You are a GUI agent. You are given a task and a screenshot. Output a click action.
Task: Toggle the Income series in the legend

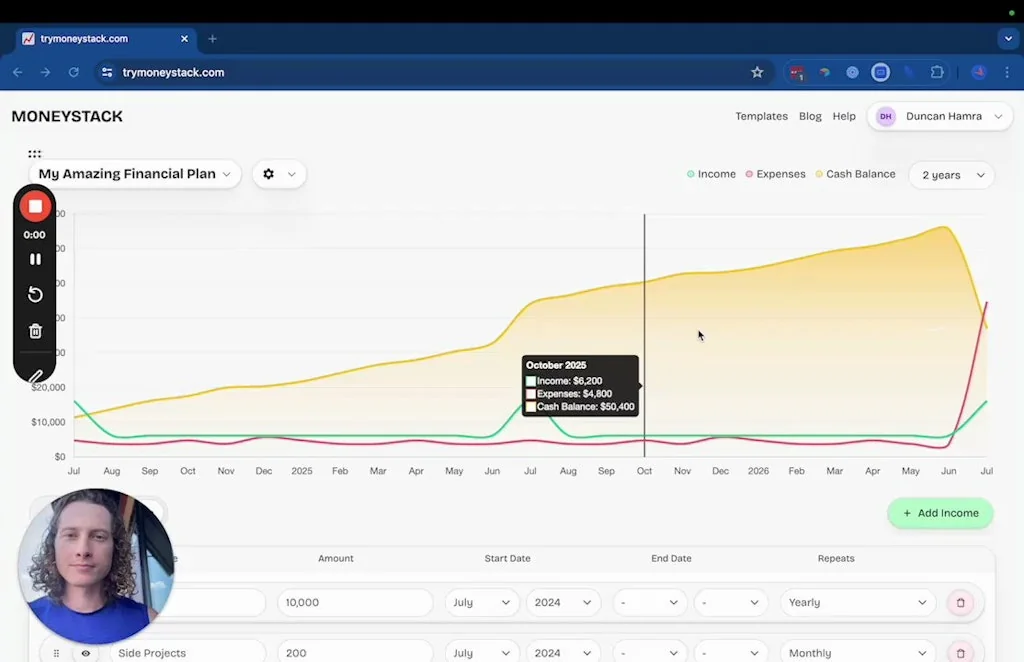point(712,173)
